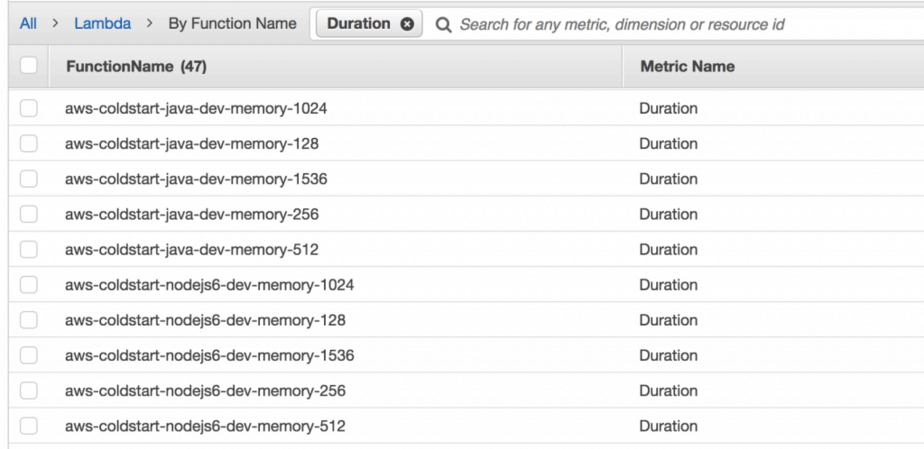The height and width of the screenshot is (449, 924).
Task: Click the Duration filter chip label
Action: tap(358, 24)
